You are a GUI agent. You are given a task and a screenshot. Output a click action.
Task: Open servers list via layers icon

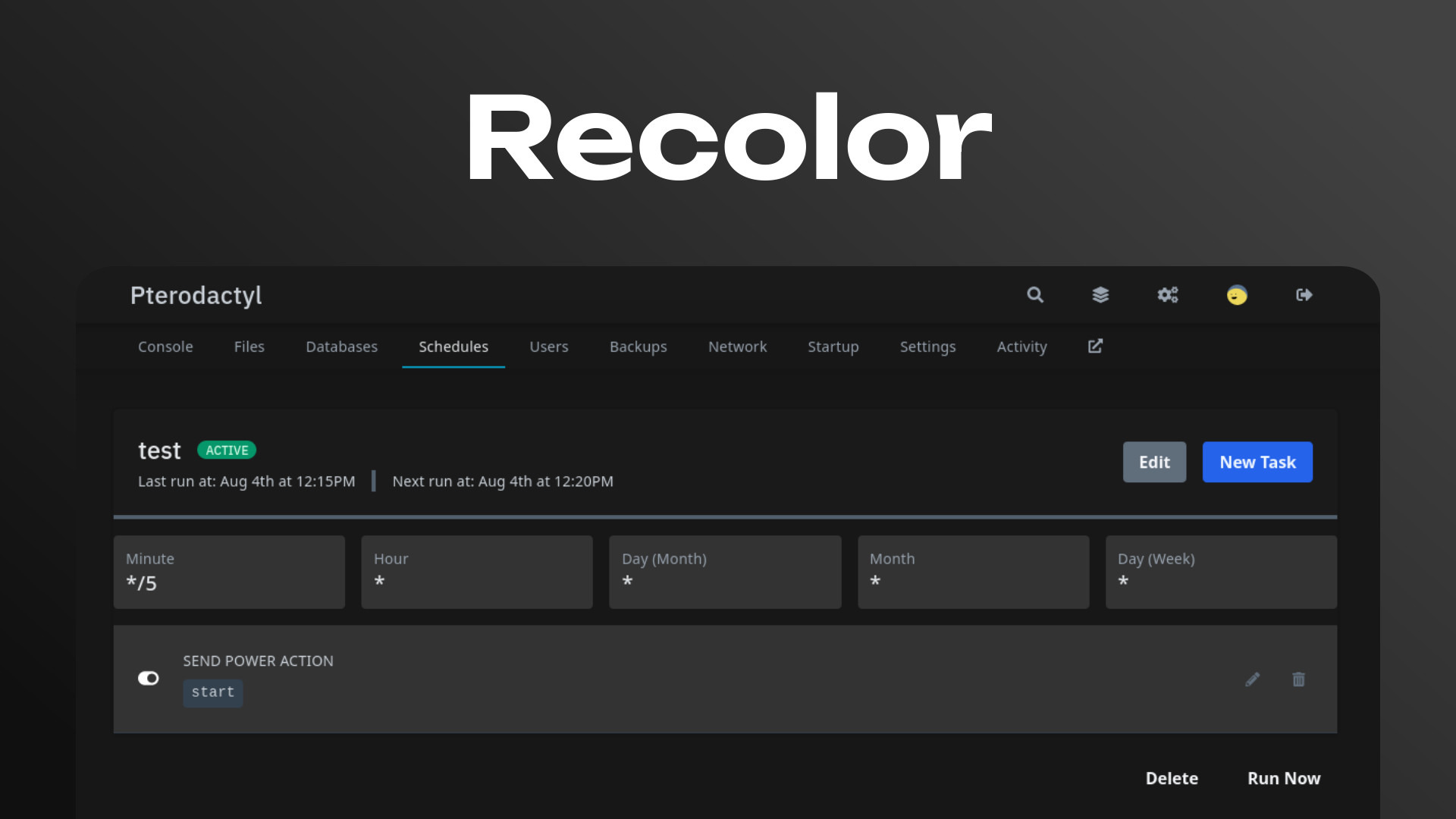1100,295
